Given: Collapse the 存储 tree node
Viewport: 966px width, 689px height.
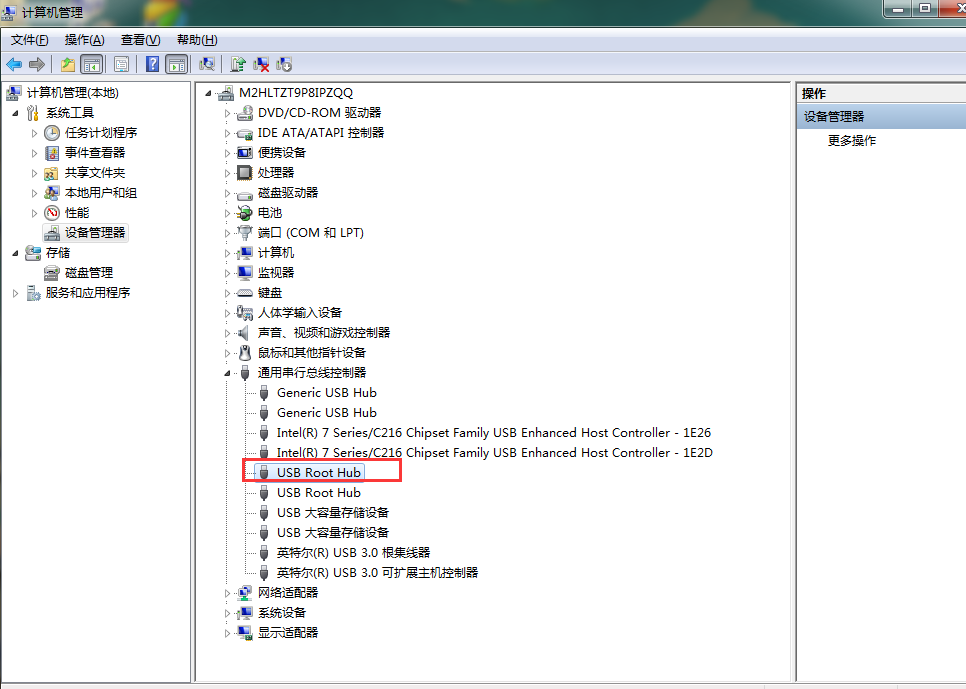Looking at the screenshot, I should click(x=15, y=253).
